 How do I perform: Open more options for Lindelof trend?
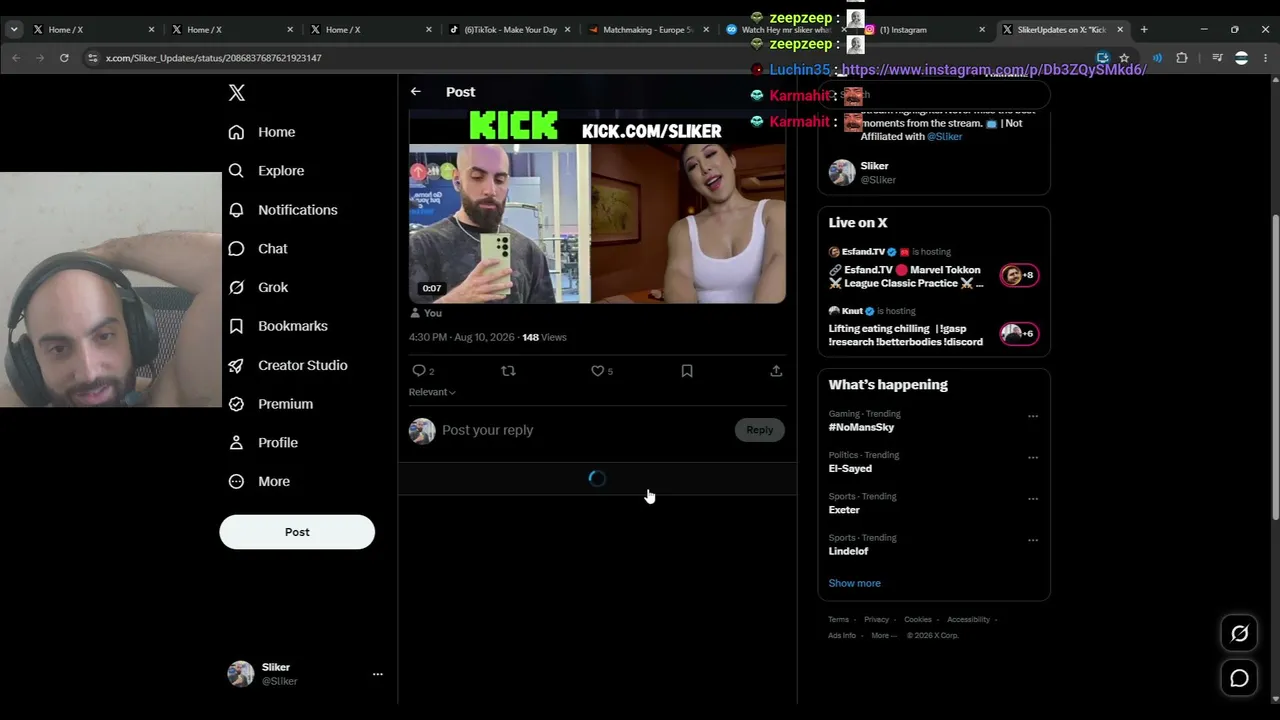tap(1033, 540)
